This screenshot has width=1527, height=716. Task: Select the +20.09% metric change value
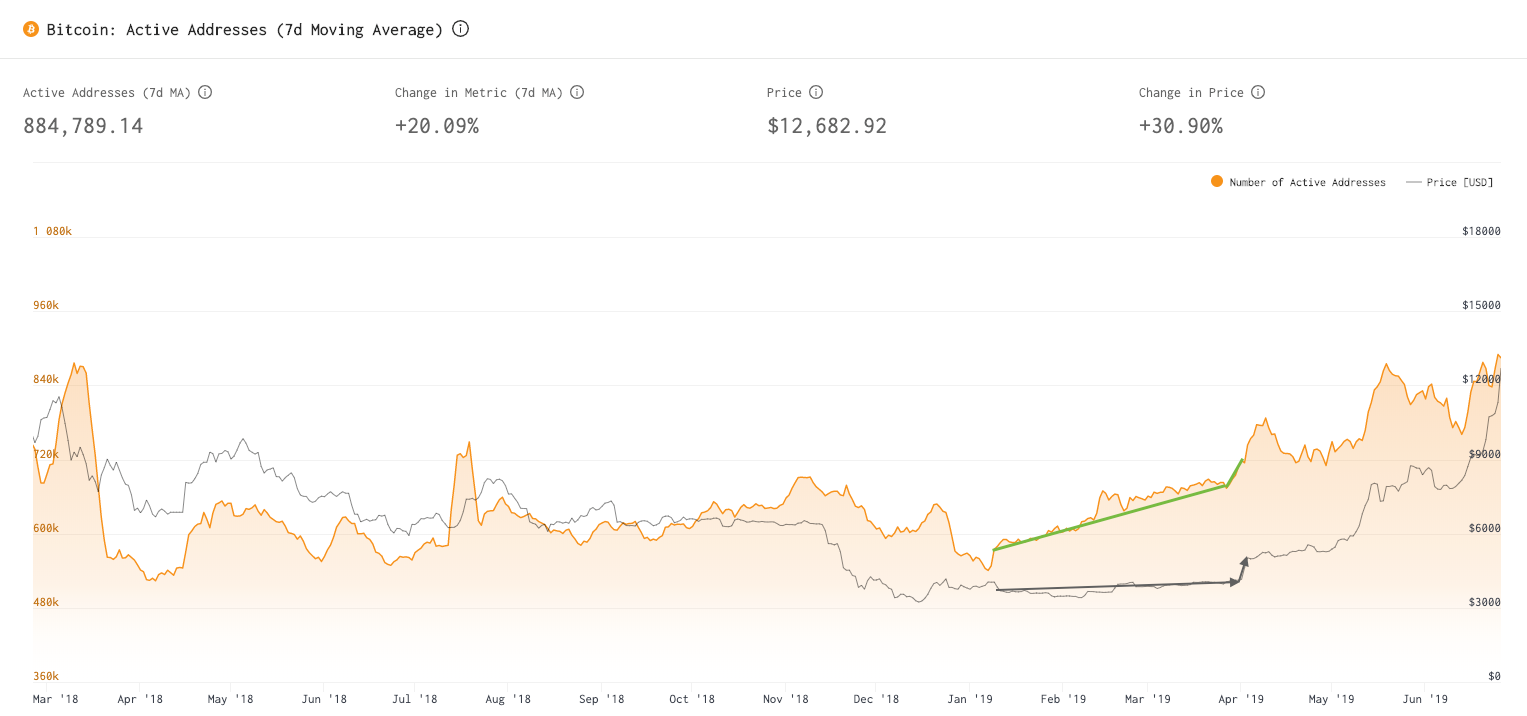[437, 126]
